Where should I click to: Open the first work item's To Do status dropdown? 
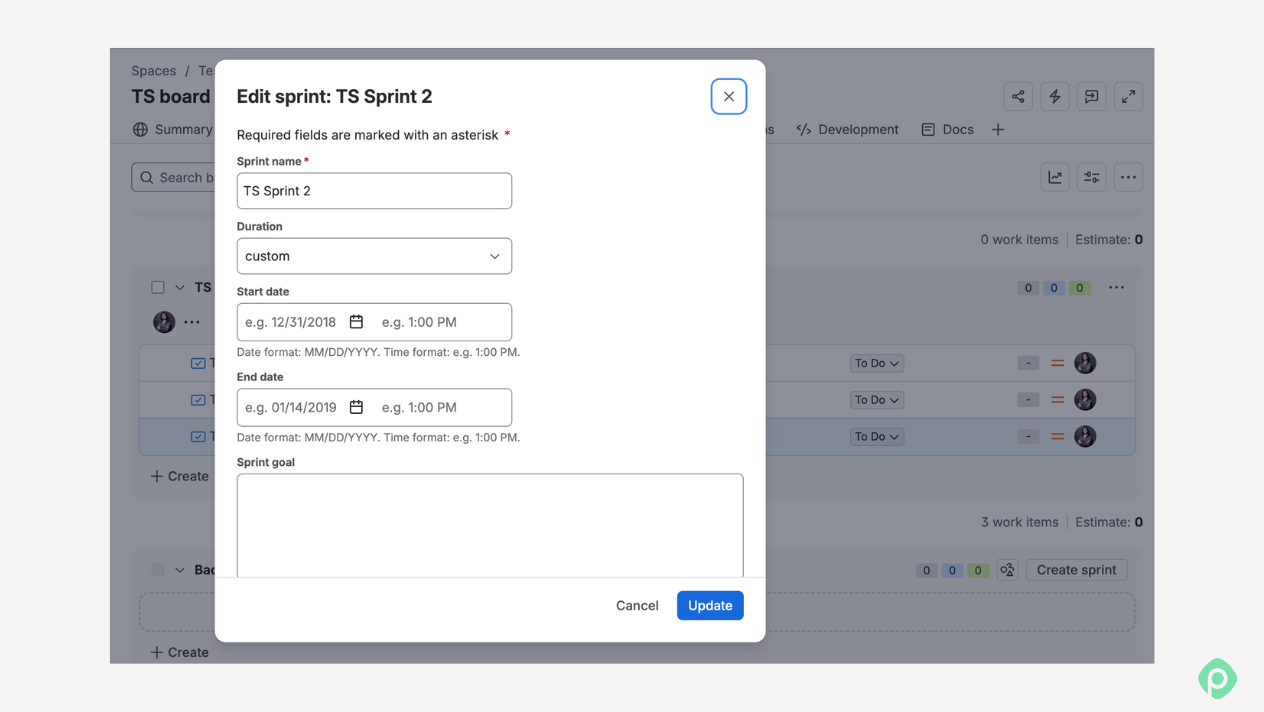[x=877, y=364]
